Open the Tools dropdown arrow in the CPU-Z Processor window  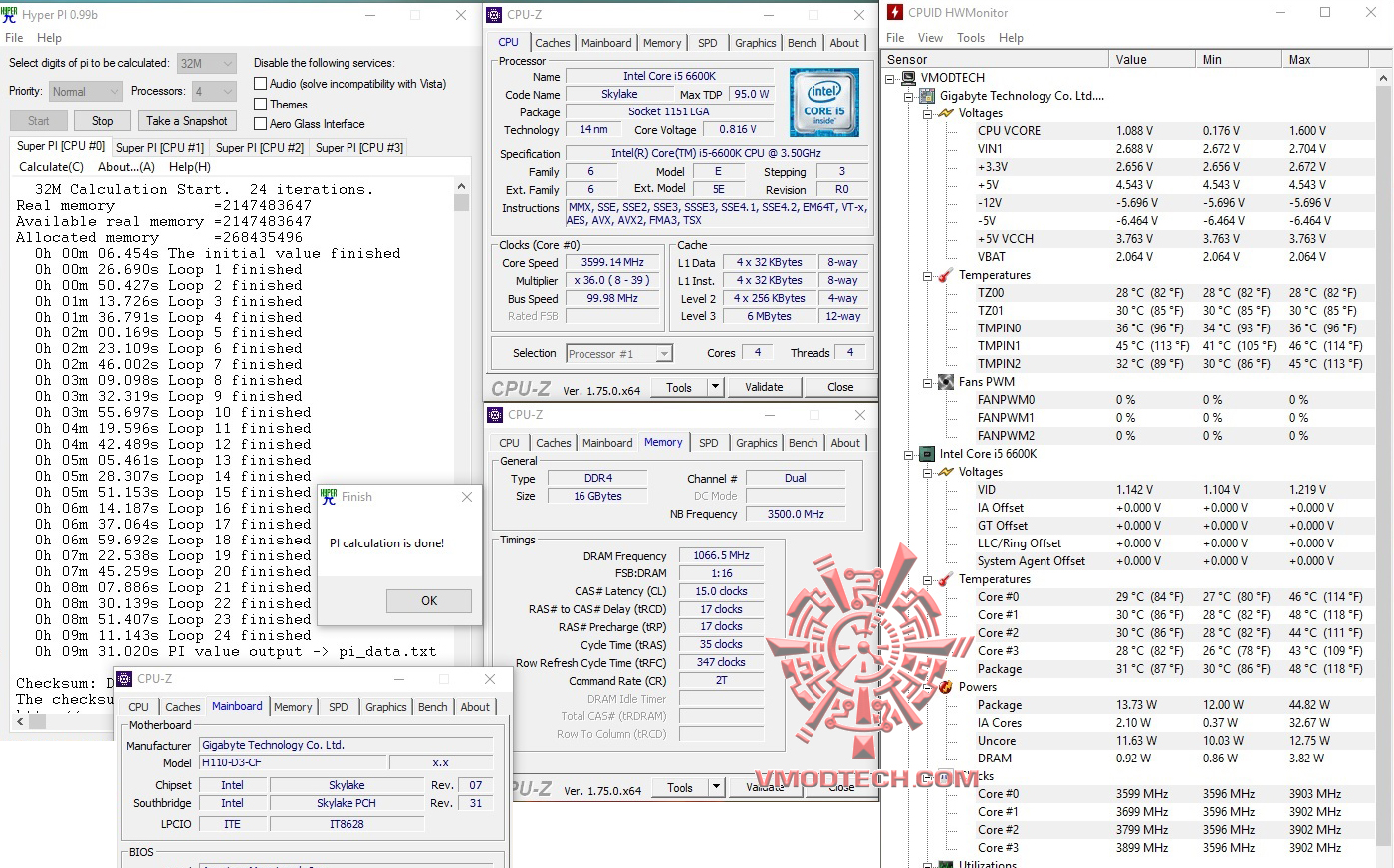[715, 387]
